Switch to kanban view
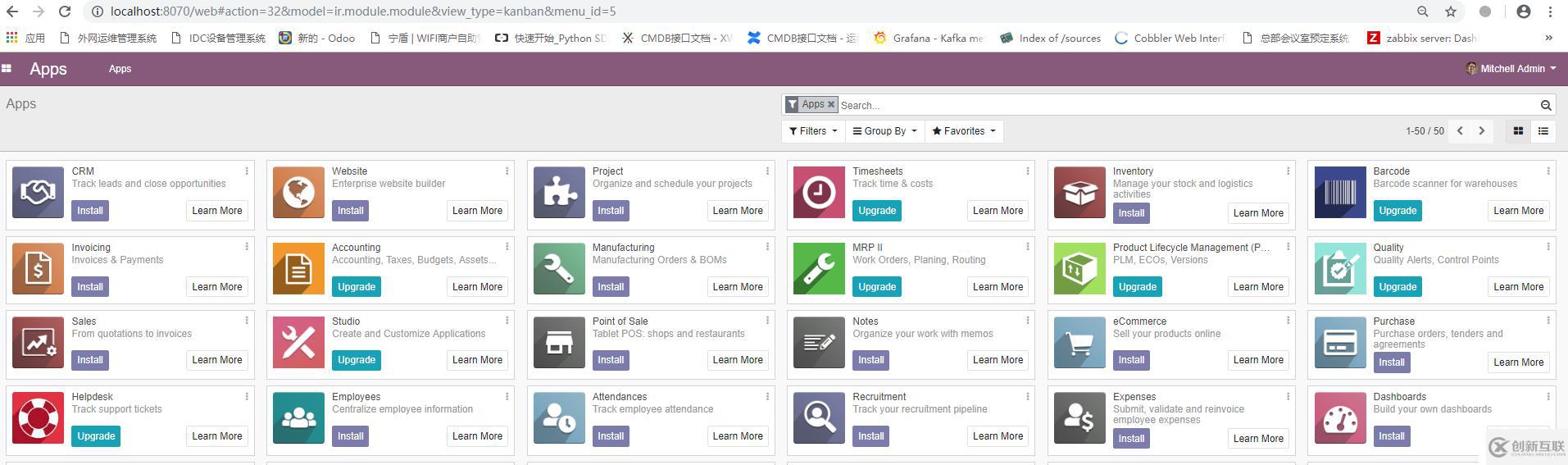The width and height of the screenshot is (1568, 465). tap(1518, 131)
